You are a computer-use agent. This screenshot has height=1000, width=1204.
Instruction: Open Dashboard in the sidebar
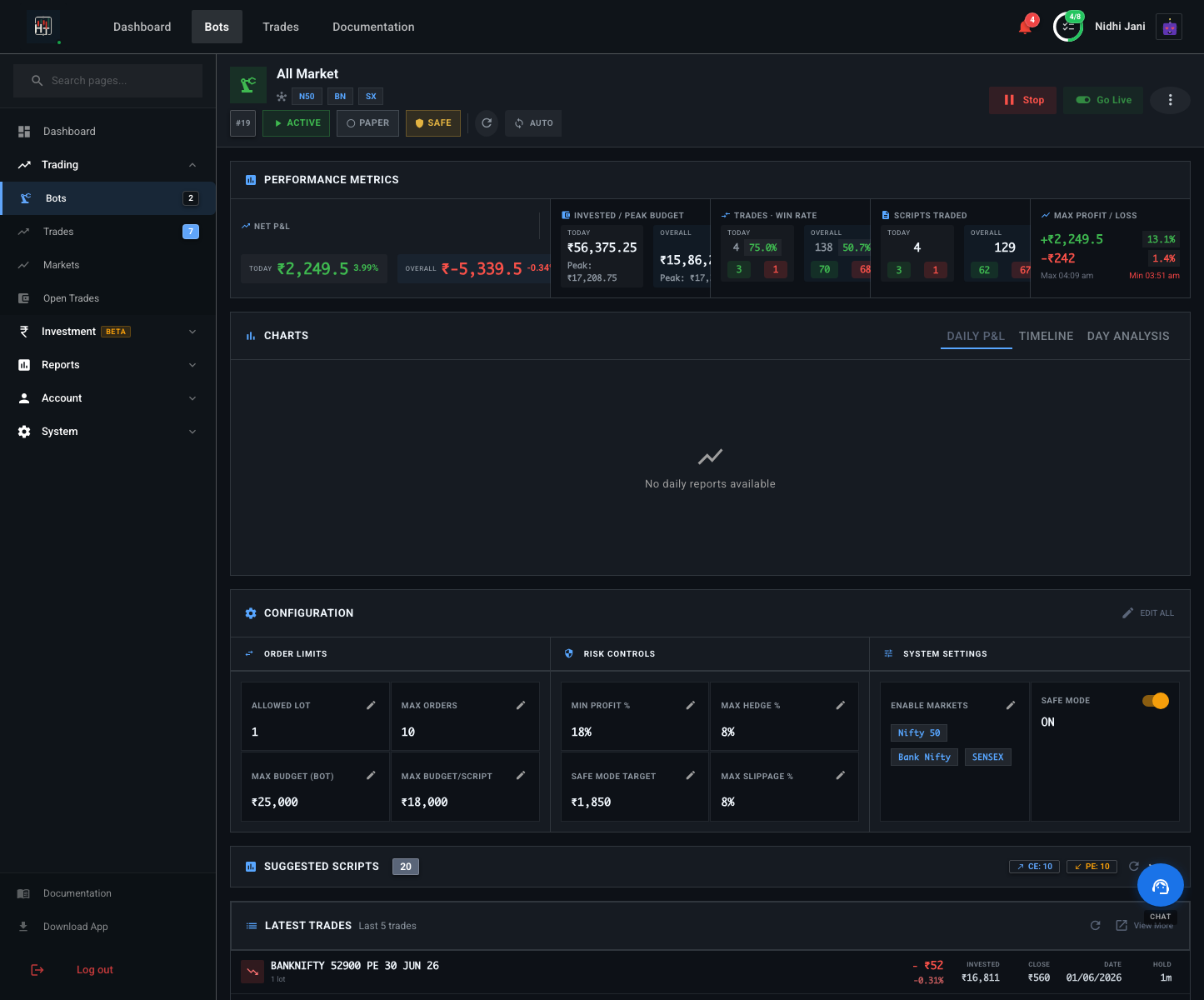(x=107, y=132)
